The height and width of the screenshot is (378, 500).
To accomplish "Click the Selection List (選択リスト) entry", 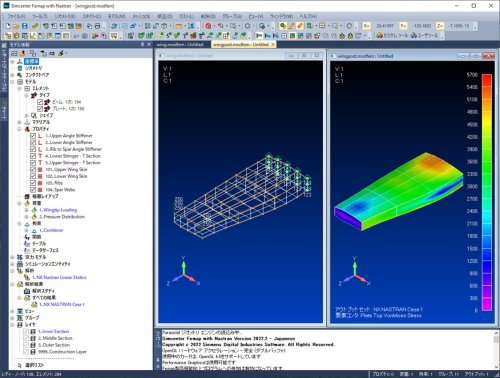I will tap(34, 365).
